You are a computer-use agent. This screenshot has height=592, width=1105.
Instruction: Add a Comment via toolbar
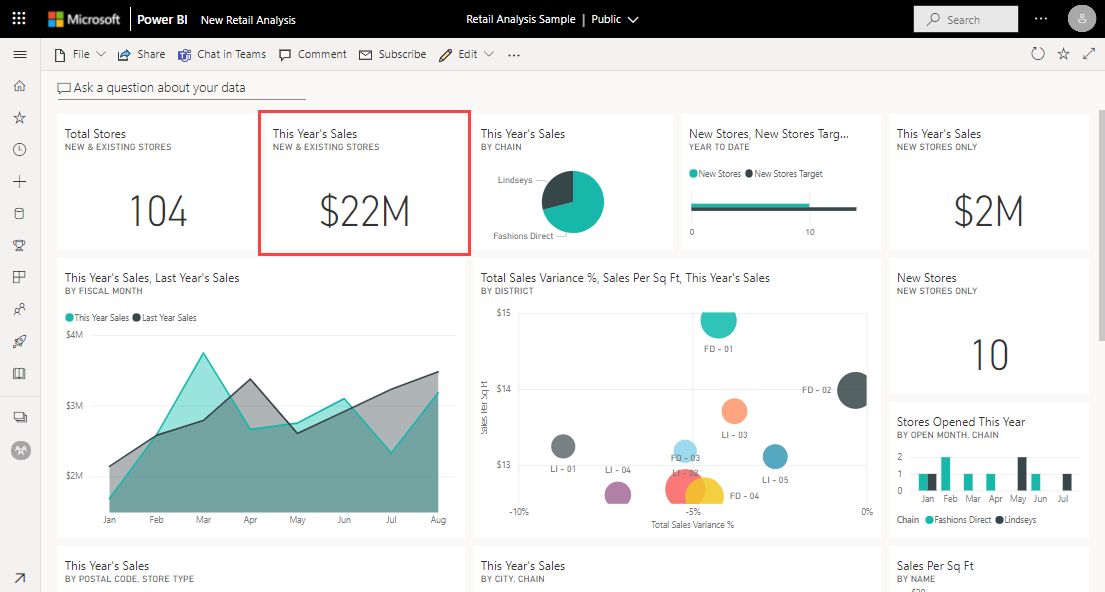point(313,54)
